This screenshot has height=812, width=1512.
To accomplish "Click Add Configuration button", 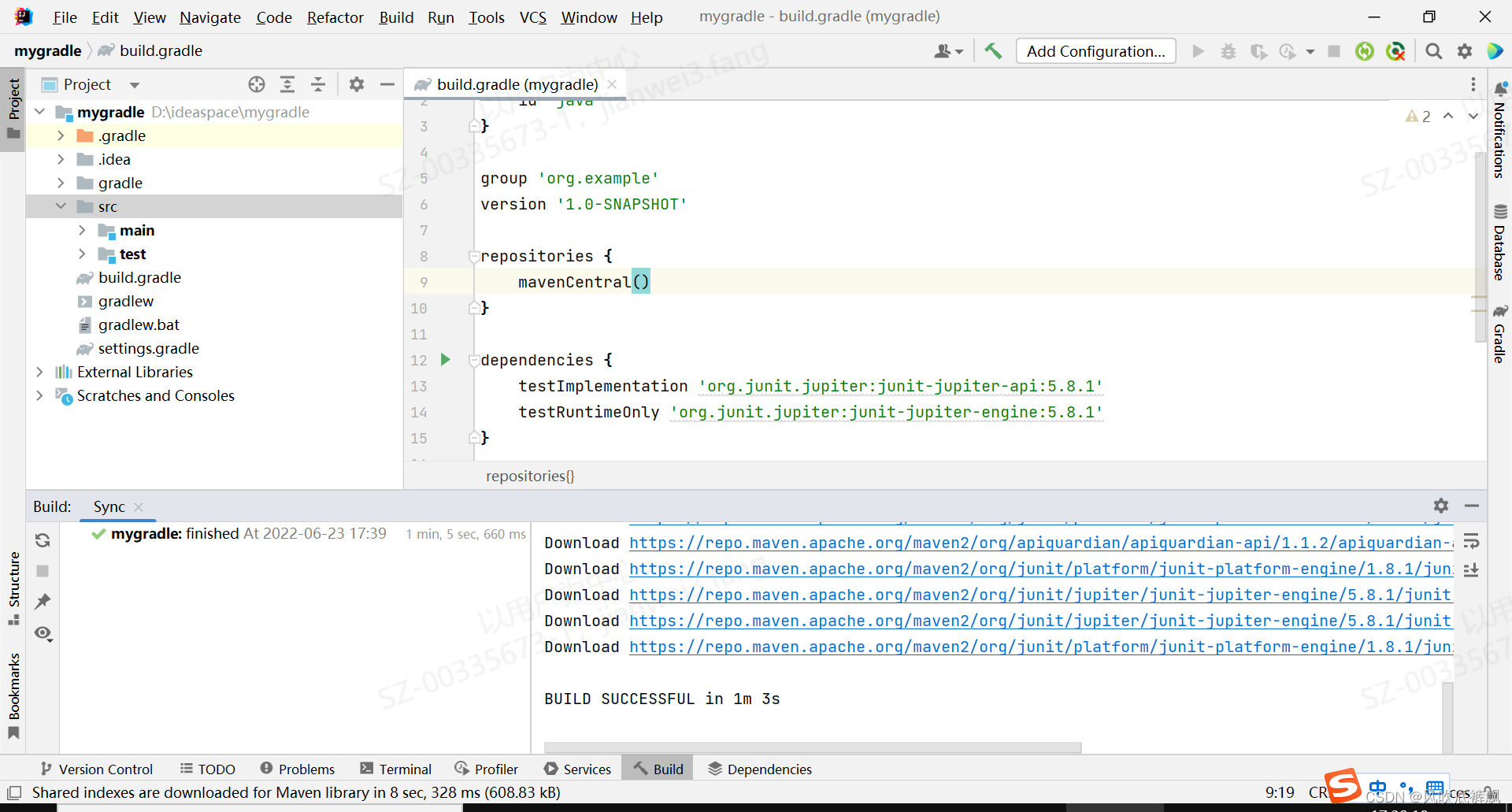I will [1095, 51].
